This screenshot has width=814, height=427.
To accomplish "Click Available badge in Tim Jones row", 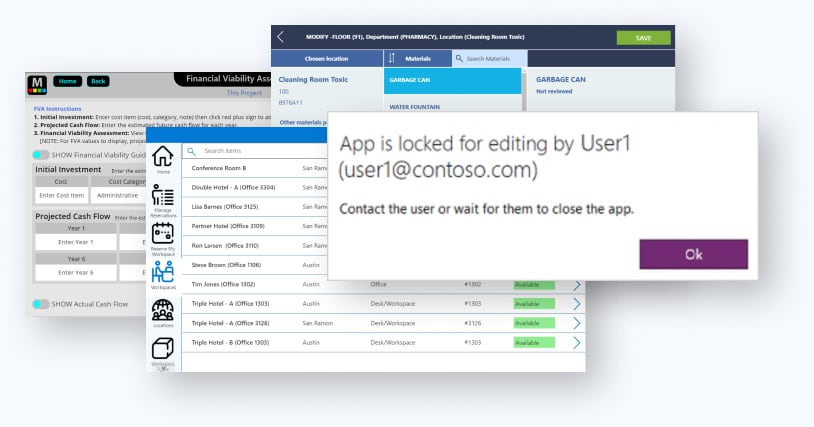I will click(534, 285).
